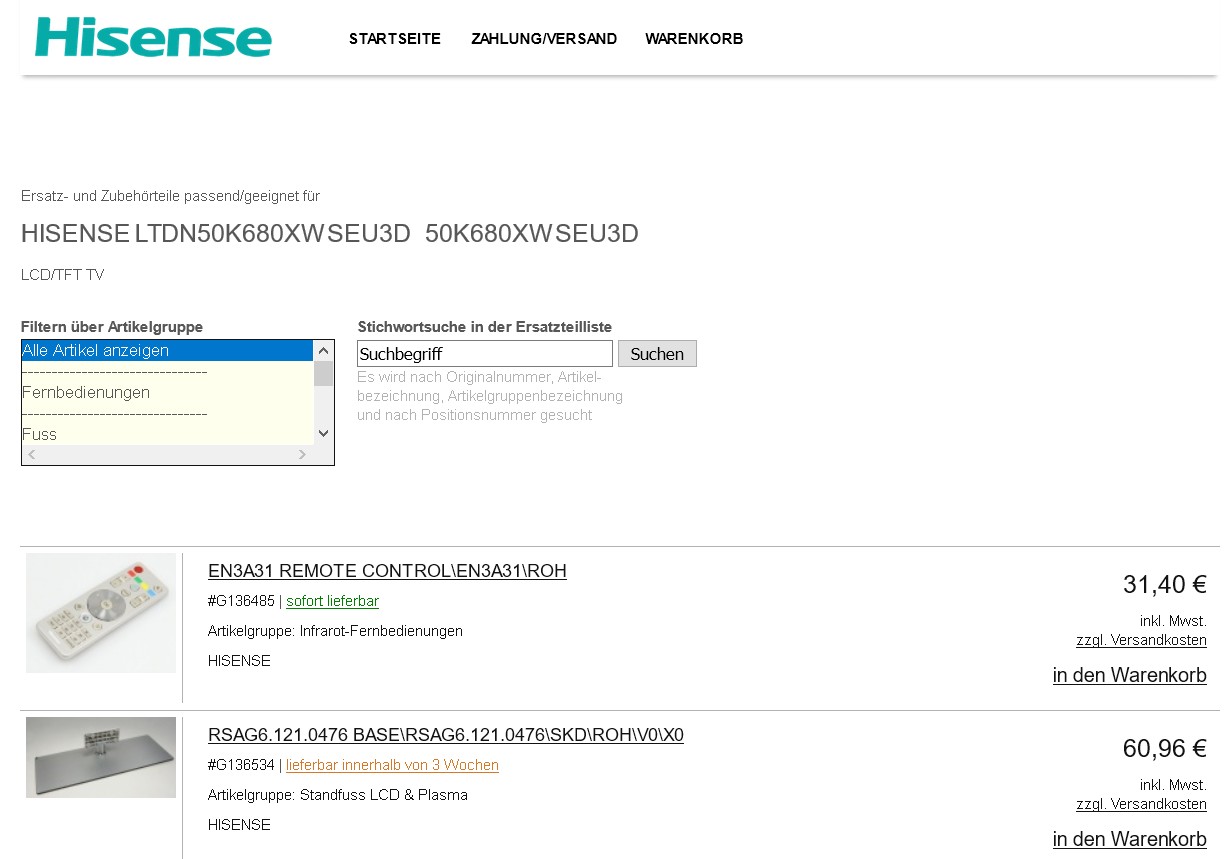Click the price 60,96 €
1226x859 pixels.
[x=1164, y=748]
